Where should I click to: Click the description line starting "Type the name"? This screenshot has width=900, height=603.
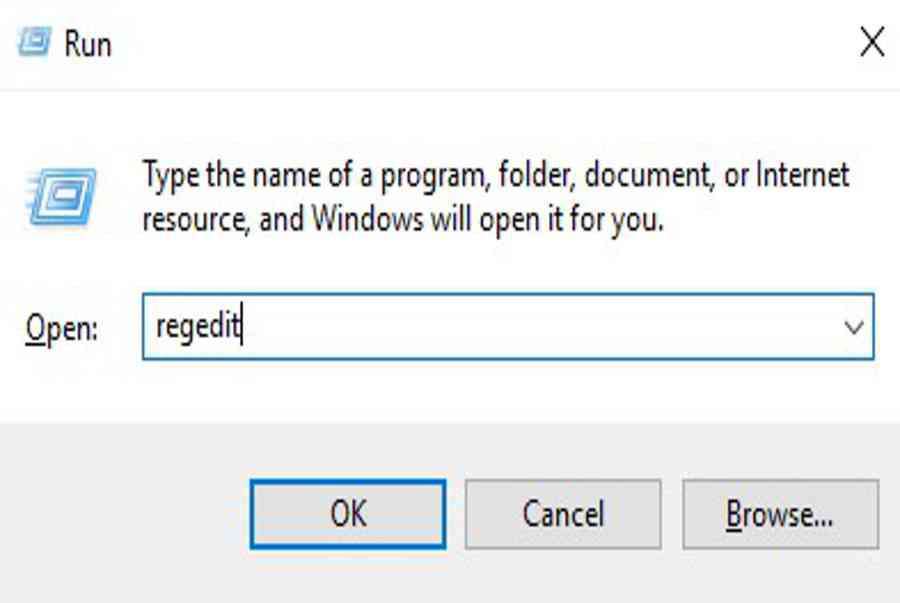click(x=496, y=174)
